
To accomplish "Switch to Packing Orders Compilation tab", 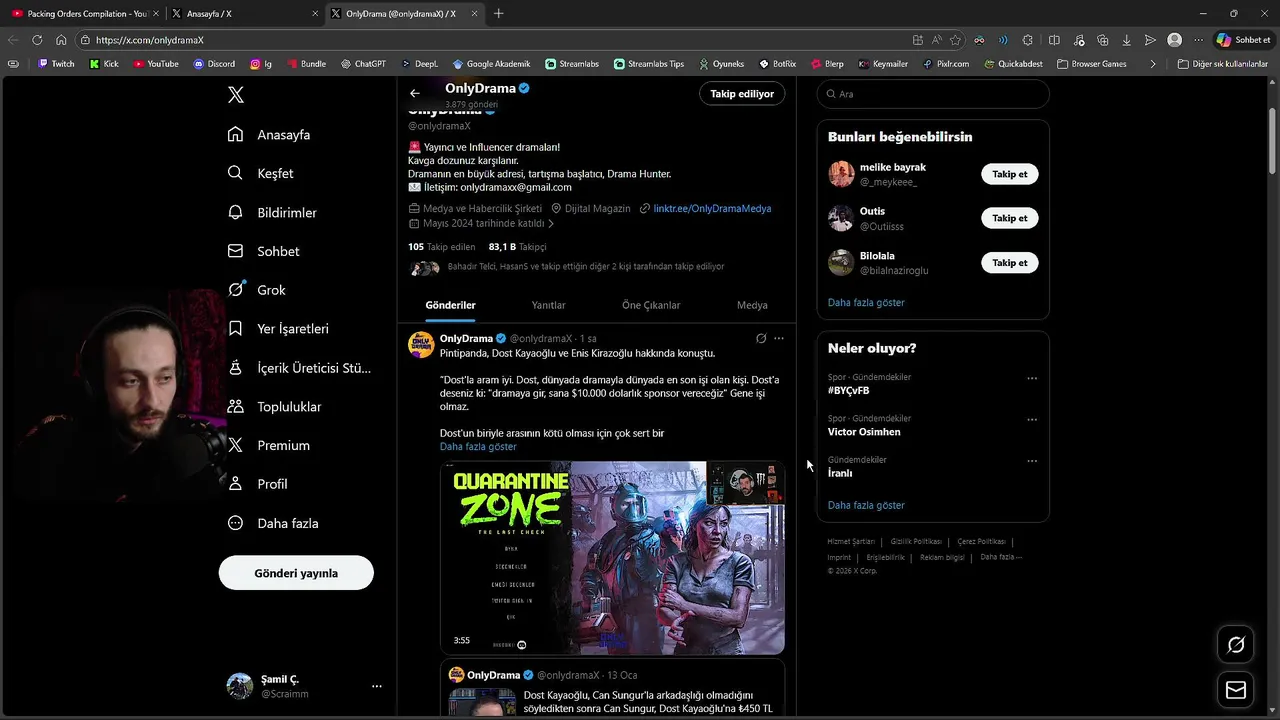I will click(x=84, y=13).
